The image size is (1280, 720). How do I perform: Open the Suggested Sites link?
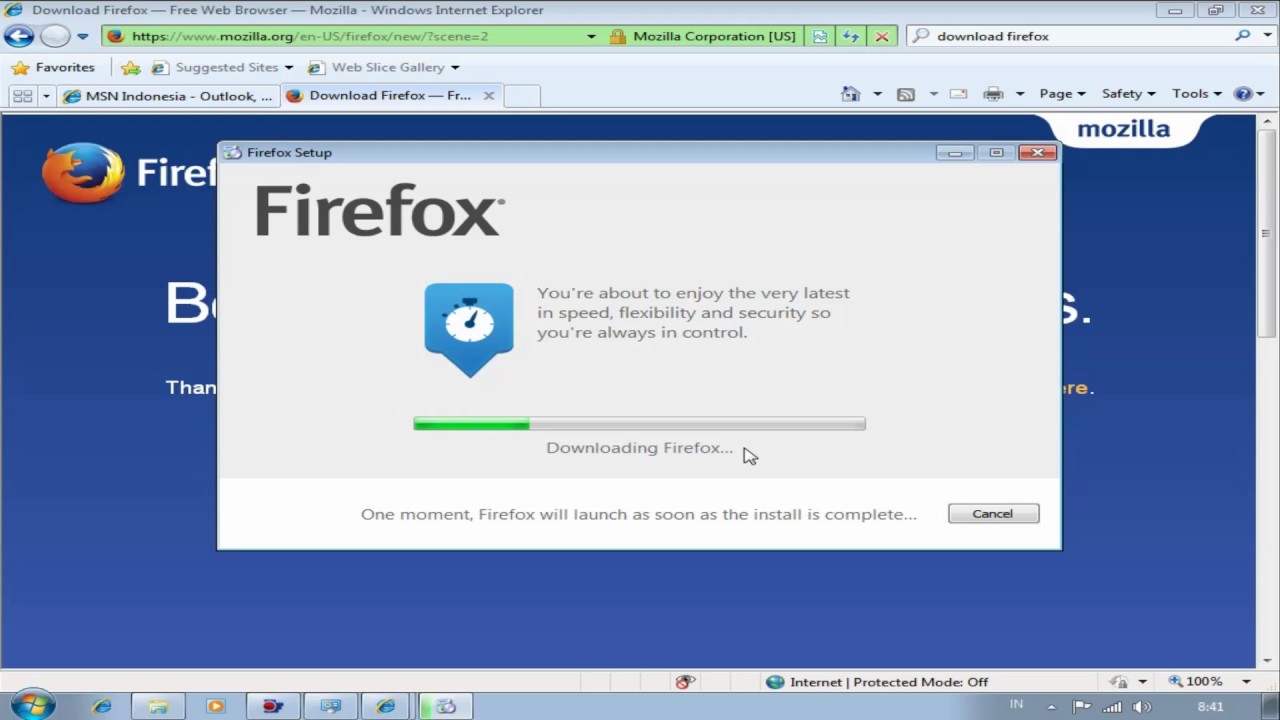pyautogui.click(x=215, y=67)
